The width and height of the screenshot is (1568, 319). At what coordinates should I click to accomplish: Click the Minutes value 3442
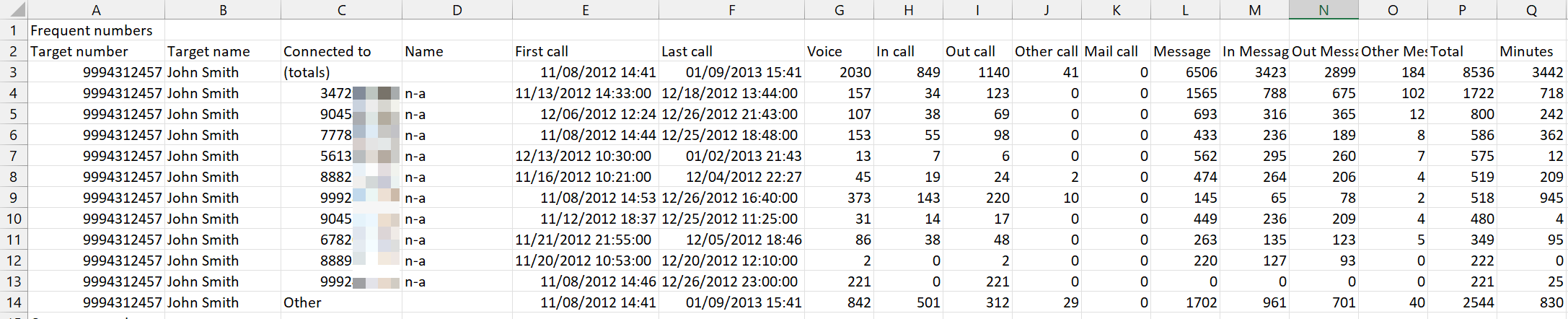coord(1547,72)
